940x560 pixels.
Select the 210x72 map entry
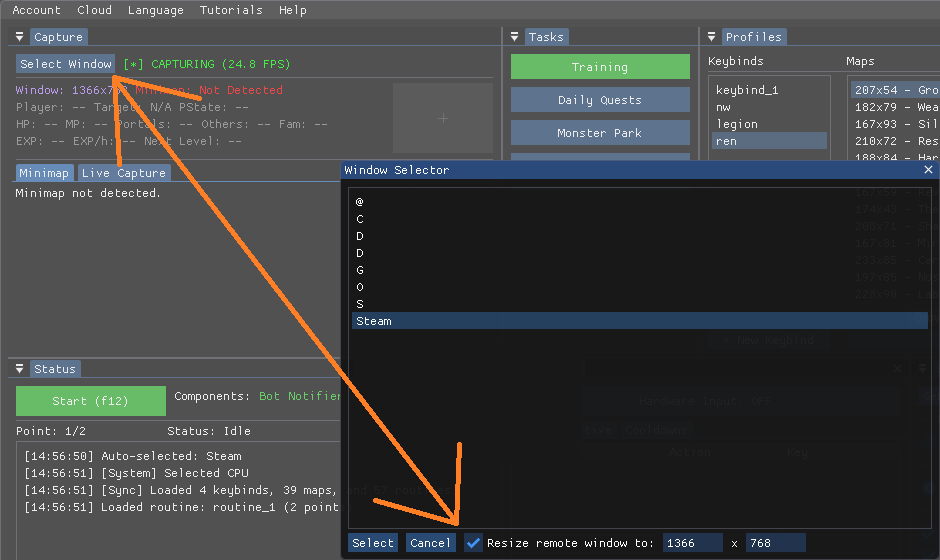click(x=894, y=141)
